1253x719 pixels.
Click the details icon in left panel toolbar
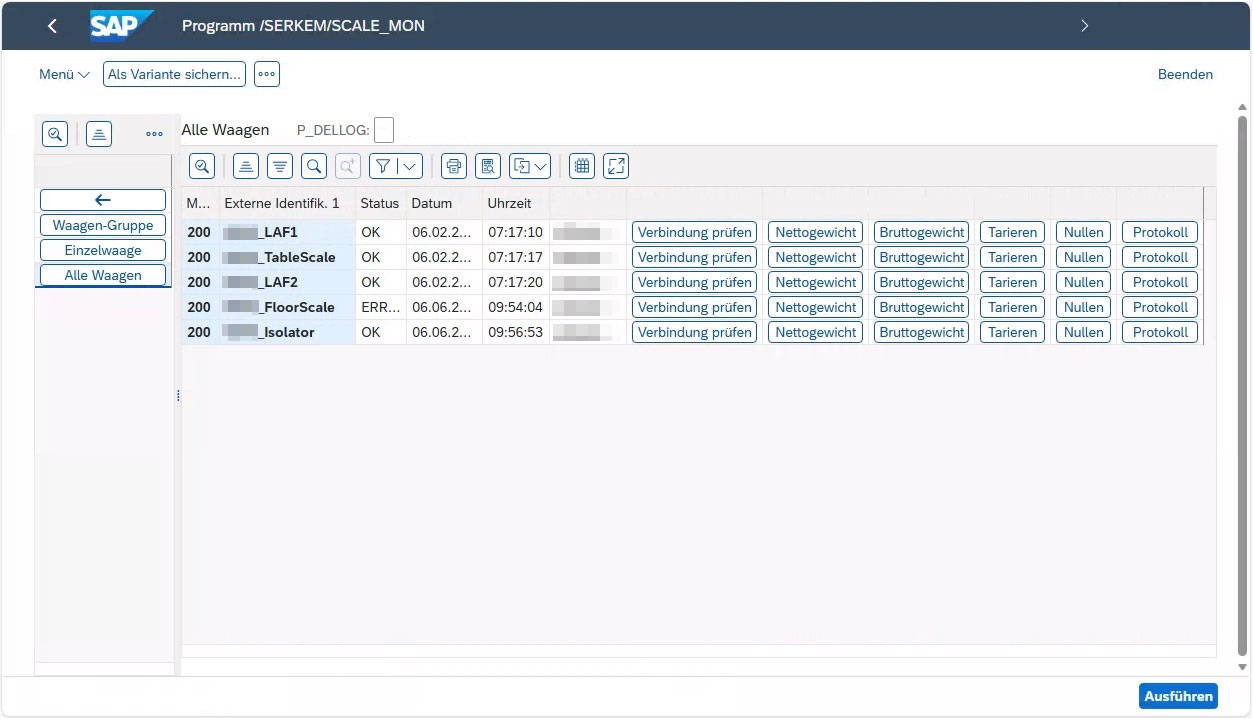54,133
